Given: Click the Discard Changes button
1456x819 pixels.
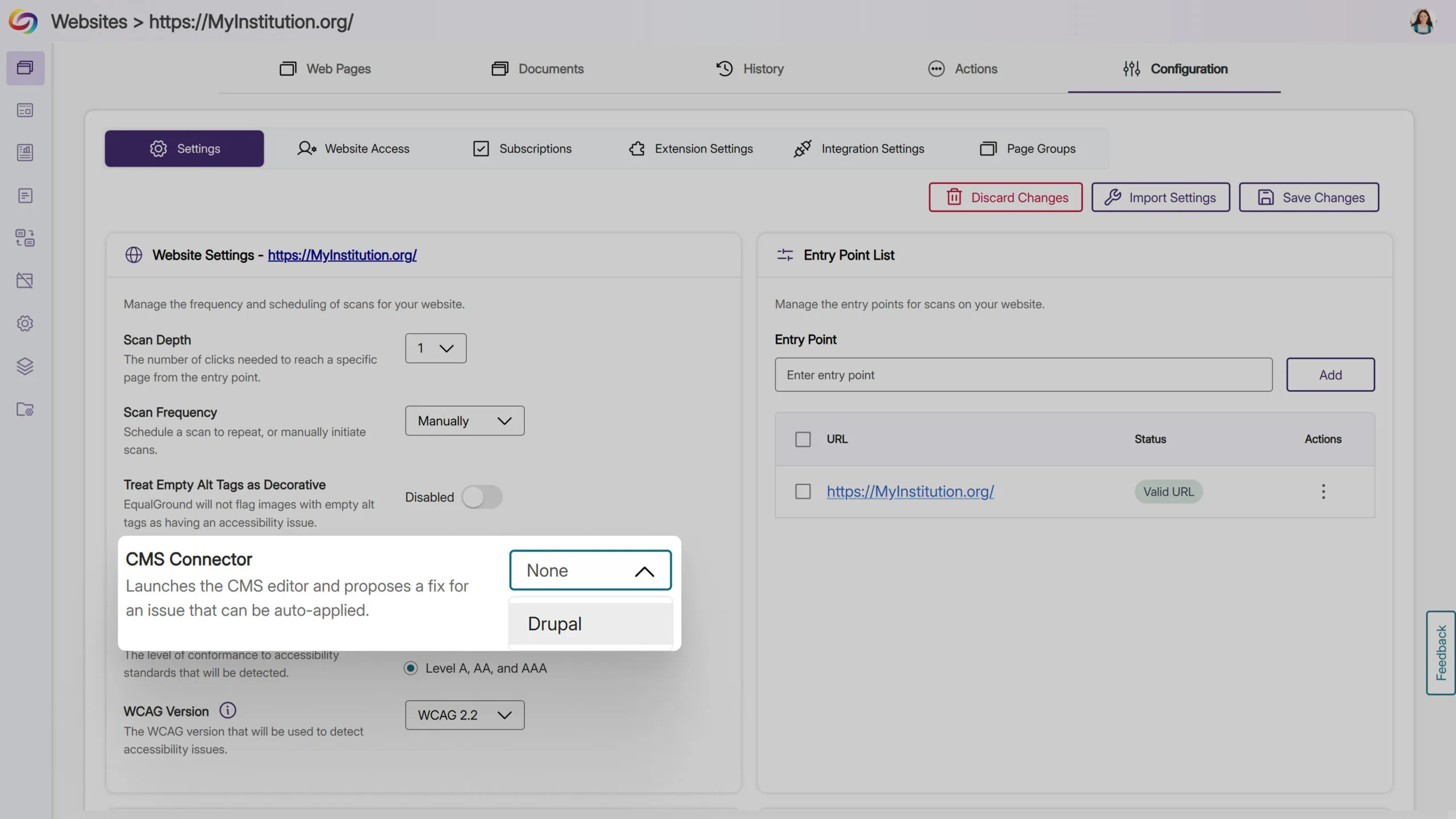Looking at the screenshot, I should [x=1006, y=197].
